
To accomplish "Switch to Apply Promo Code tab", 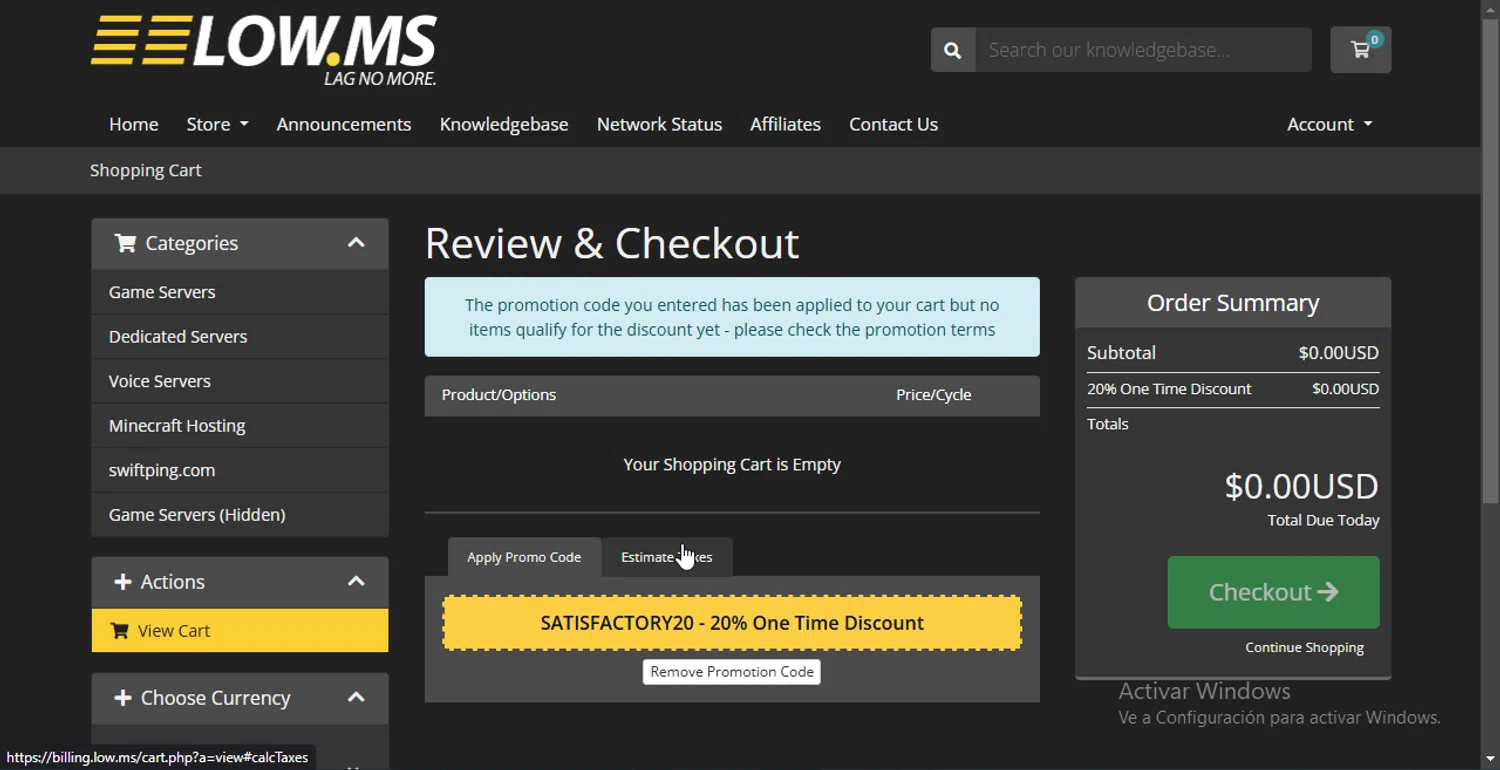I will 524,557.
